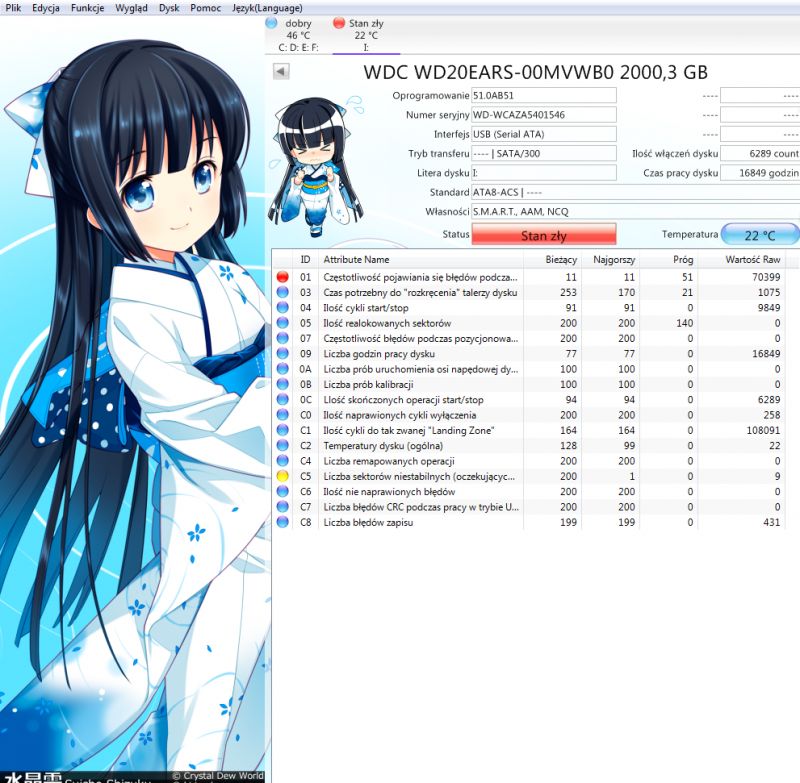Click the red status dot of attribute 01
This screenshot has height=783, width=800.
point(282,277)
